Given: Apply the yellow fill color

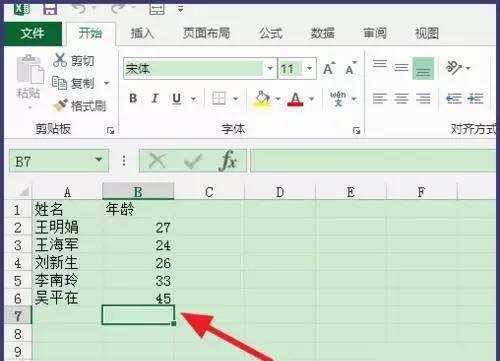Looking at the screenshot, I should 262,99.
